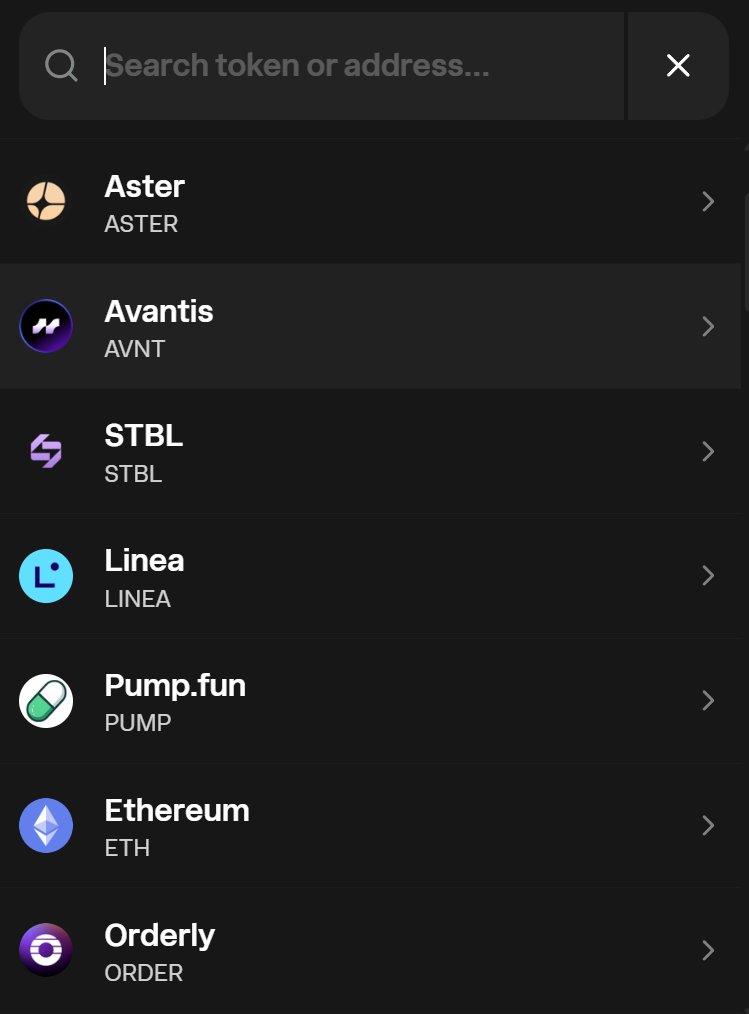Choose the LINEA ticker symbol text
The width and height of the screenshot is (749, 1014).
(137, 599)
